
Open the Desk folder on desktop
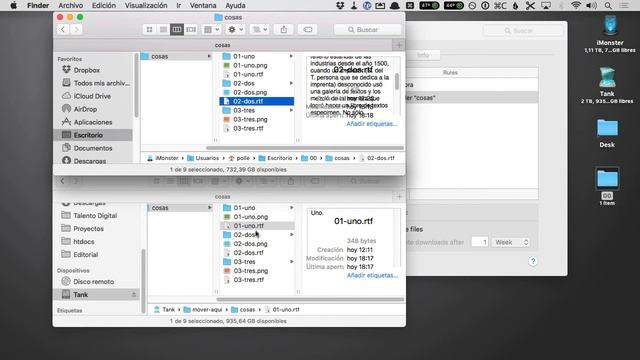coord(607,133)
